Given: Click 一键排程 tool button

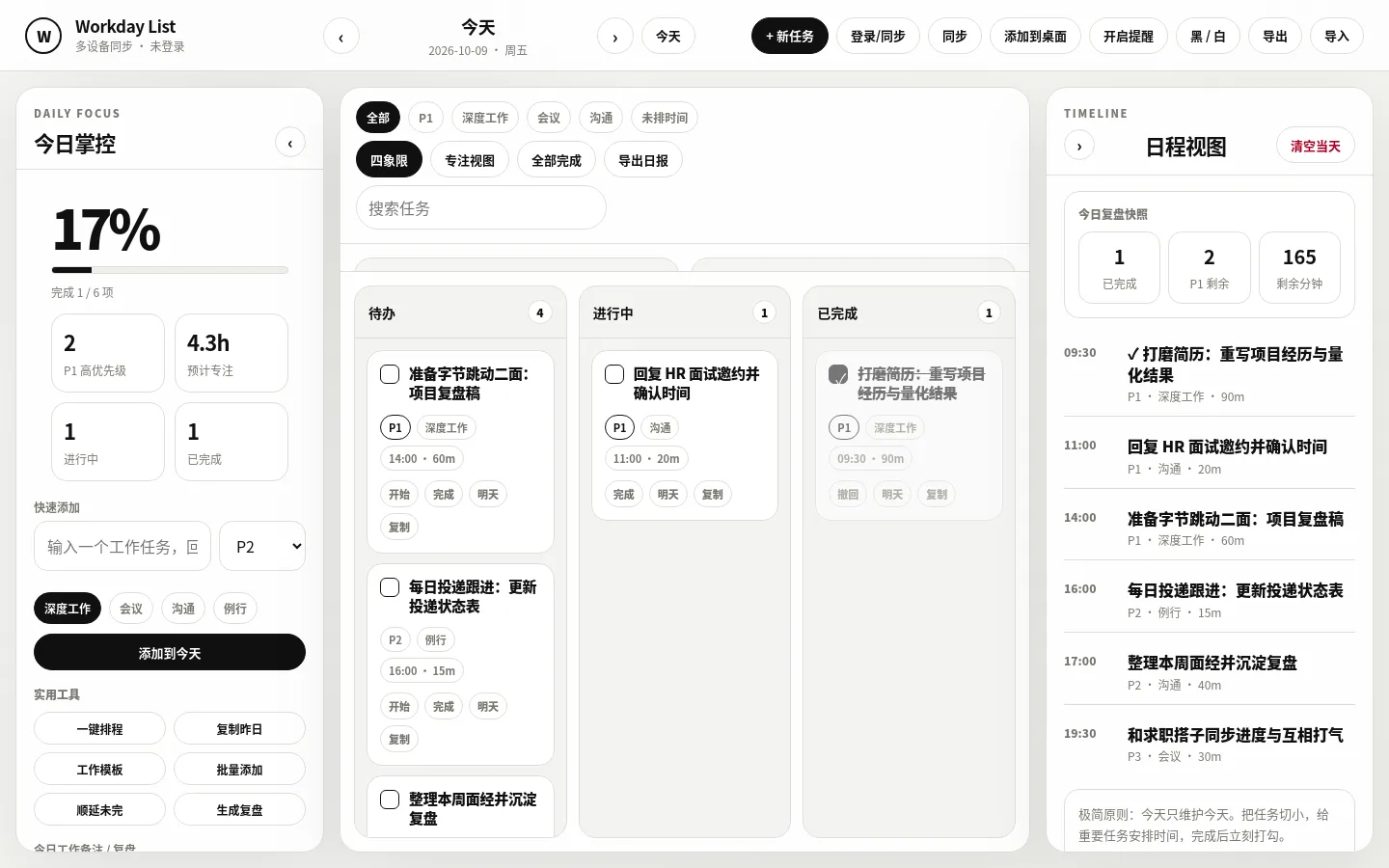Looking at the screenshot, I should (99, 729).
